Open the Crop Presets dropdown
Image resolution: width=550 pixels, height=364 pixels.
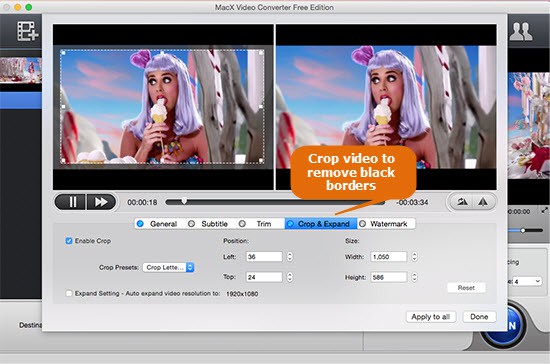(168, 268)
